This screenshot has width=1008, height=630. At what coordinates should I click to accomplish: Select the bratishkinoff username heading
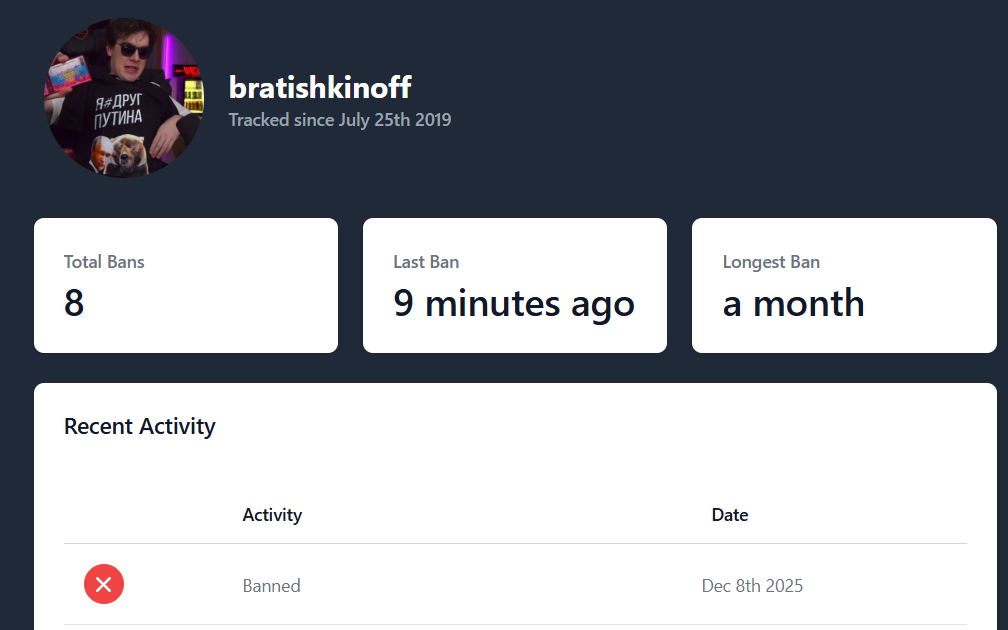pos(320,87)
